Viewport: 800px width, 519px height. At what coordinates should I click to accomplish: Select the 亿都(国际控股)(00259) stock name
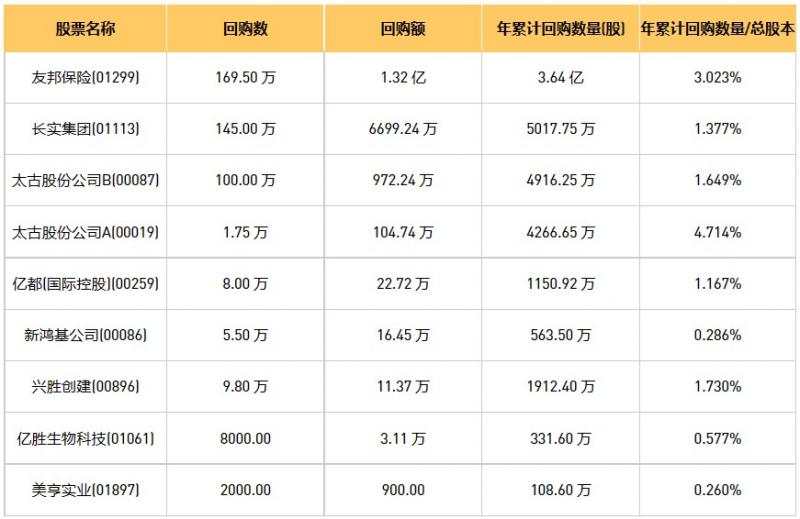[85, 284]
